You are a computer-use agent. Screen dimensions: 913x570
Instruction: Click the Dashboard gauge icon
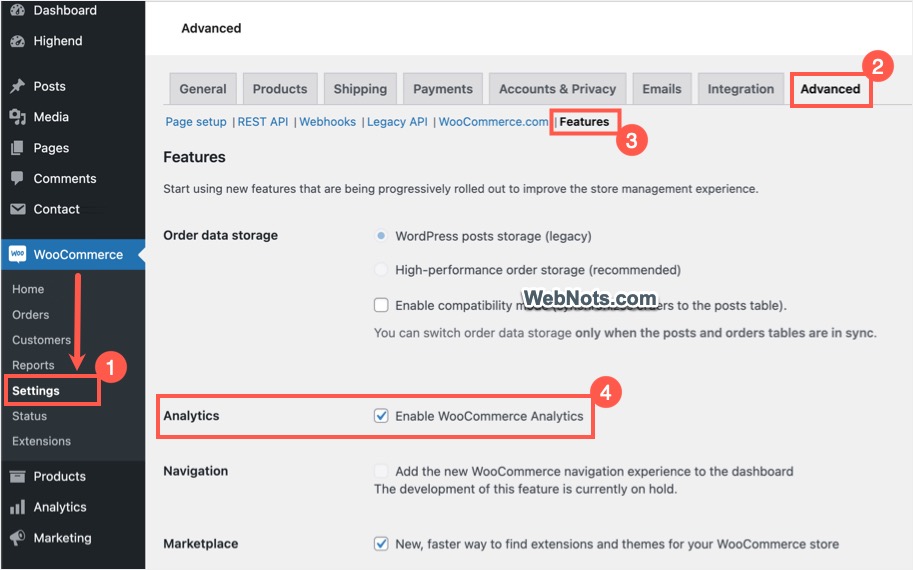click(17, 10)
